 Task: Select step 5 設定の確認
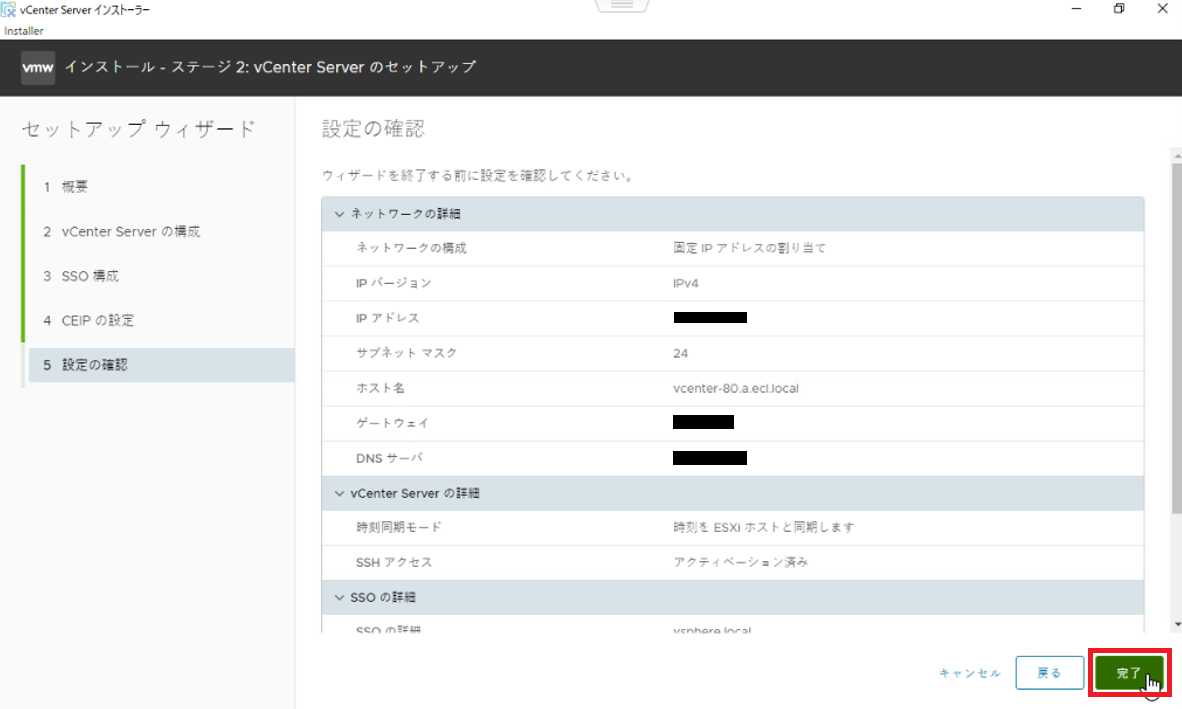pyautogui.click(x=161, y=365)
